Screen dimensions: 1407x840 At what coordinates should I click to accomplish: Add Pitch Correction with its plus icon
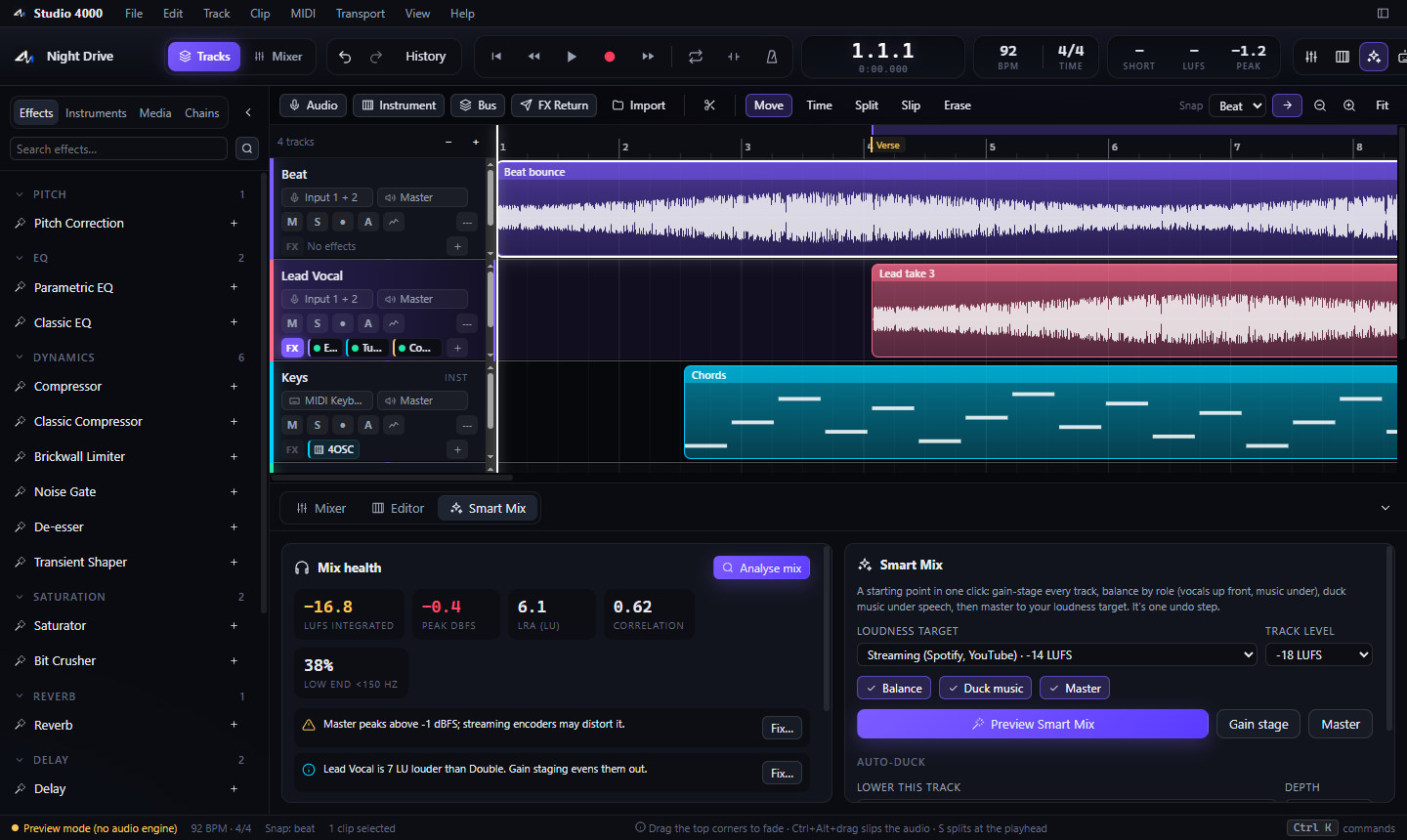[234, 224]
